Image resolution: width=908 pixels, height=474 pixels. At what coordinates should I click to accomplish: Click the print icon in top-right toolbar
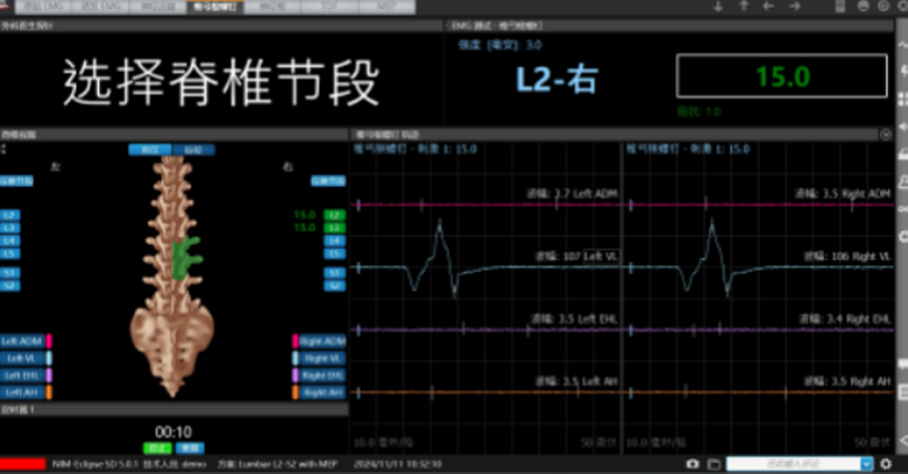point(864,6)
